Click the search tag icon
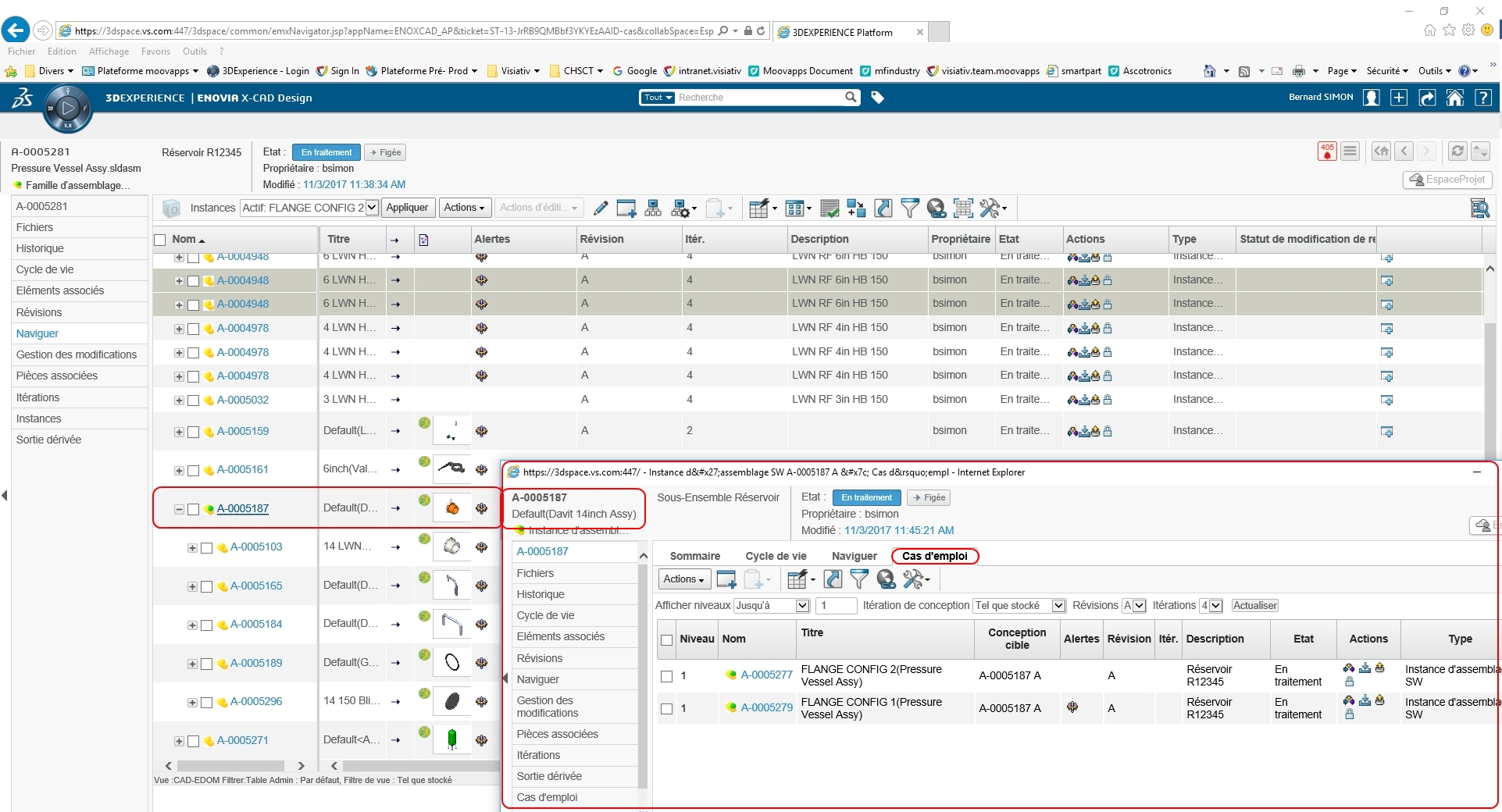This screenshot has width=1502, height=812. coord(878,98)
